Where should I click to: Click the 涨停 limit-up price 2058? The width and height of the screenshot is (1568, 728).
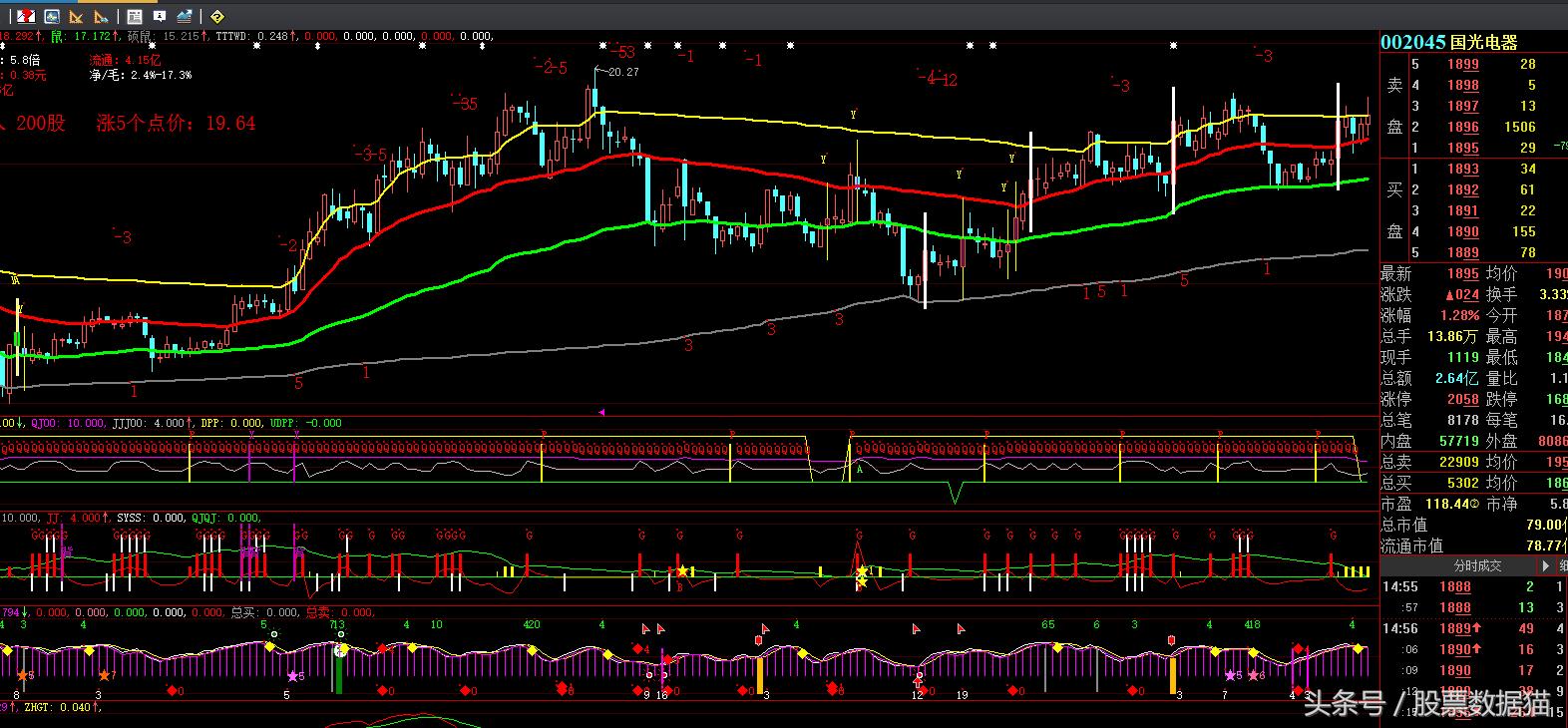pyautogui.click(x=1463, y=399)
